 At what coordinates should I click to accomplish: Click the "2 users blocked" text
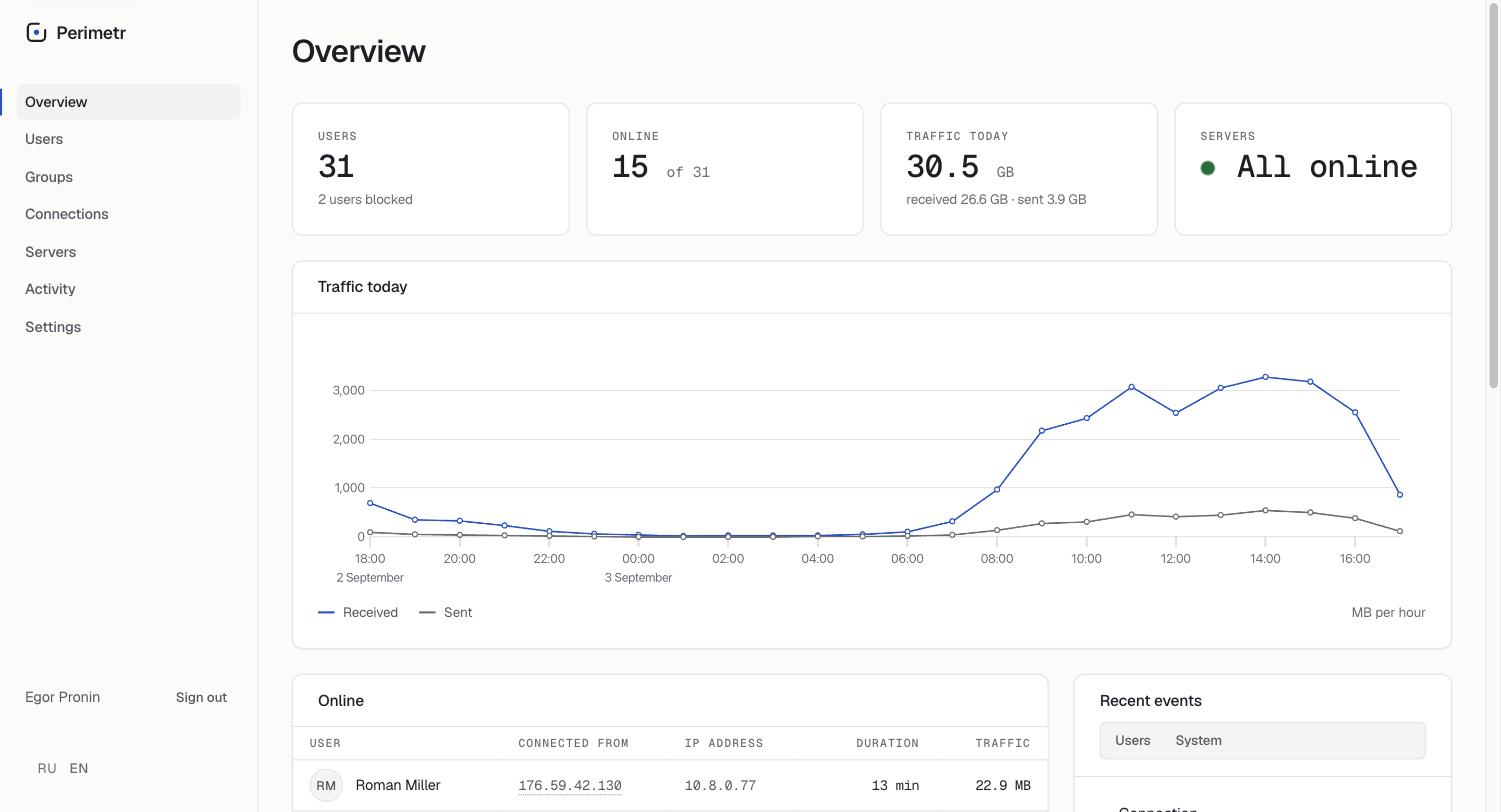[365, 199]
